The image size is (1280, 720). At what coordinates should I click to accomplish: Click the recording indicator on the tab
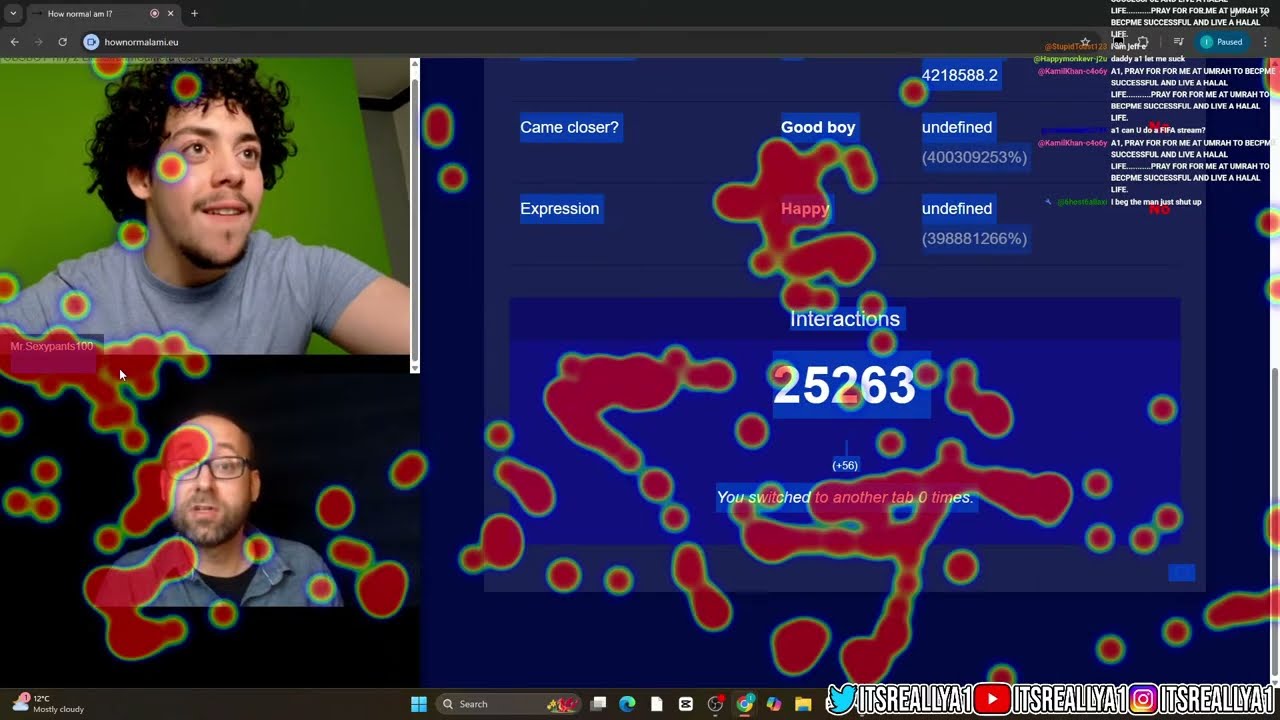154,14
